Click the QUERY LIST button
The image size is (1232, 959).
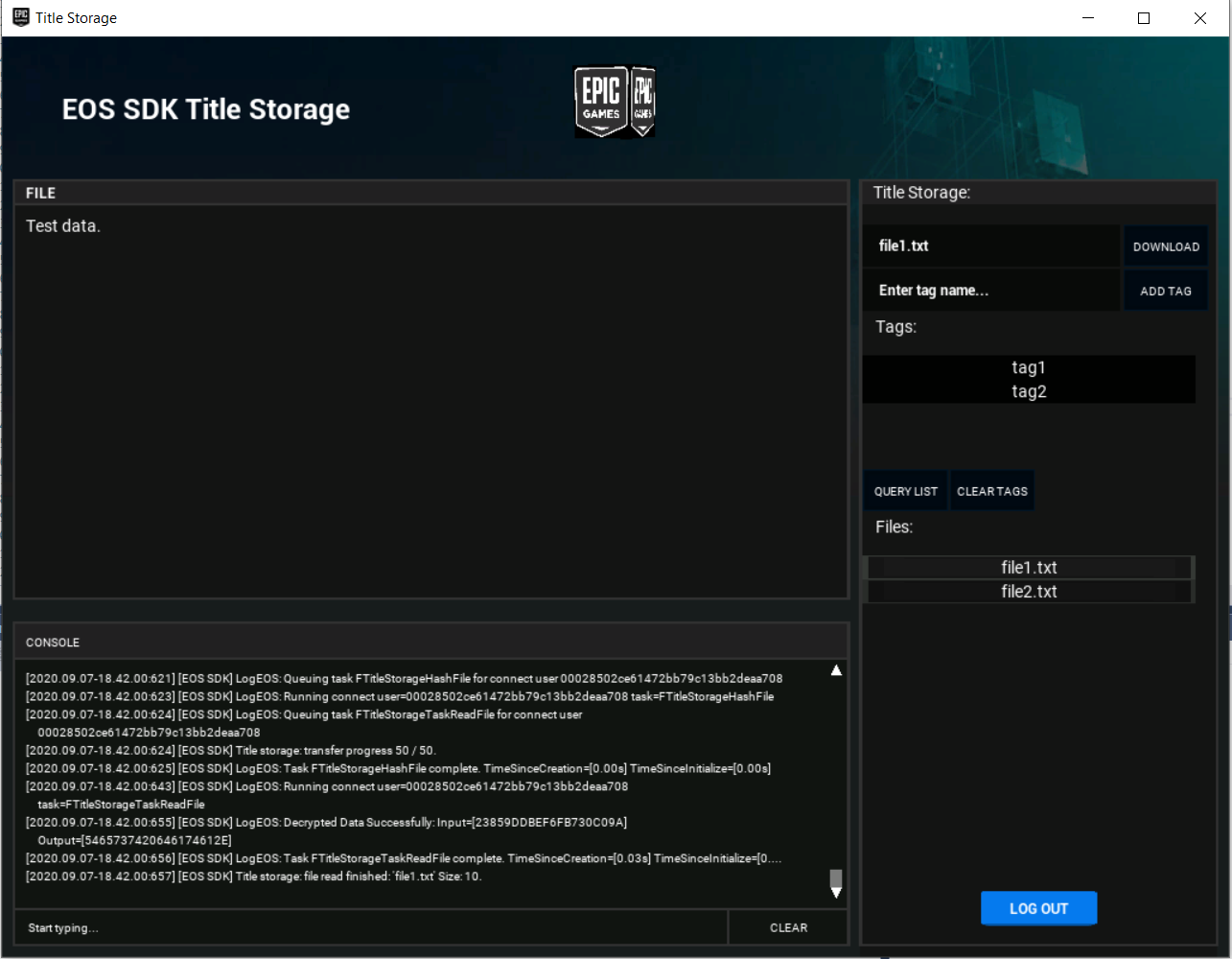tap(905, 491)
